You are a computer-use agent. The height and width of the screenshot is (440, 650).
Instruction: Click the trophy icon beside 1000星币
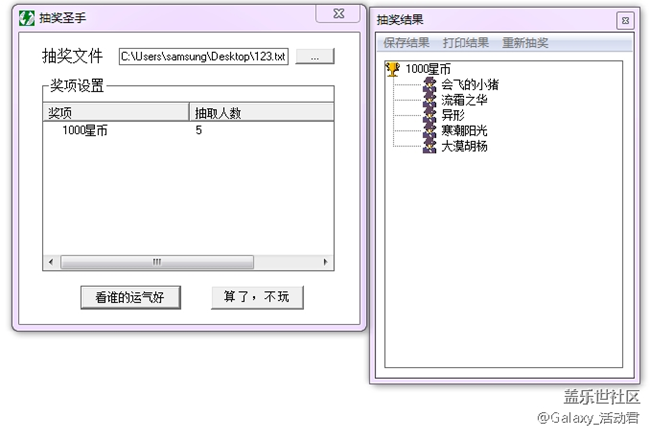click(x=393, y=69)
